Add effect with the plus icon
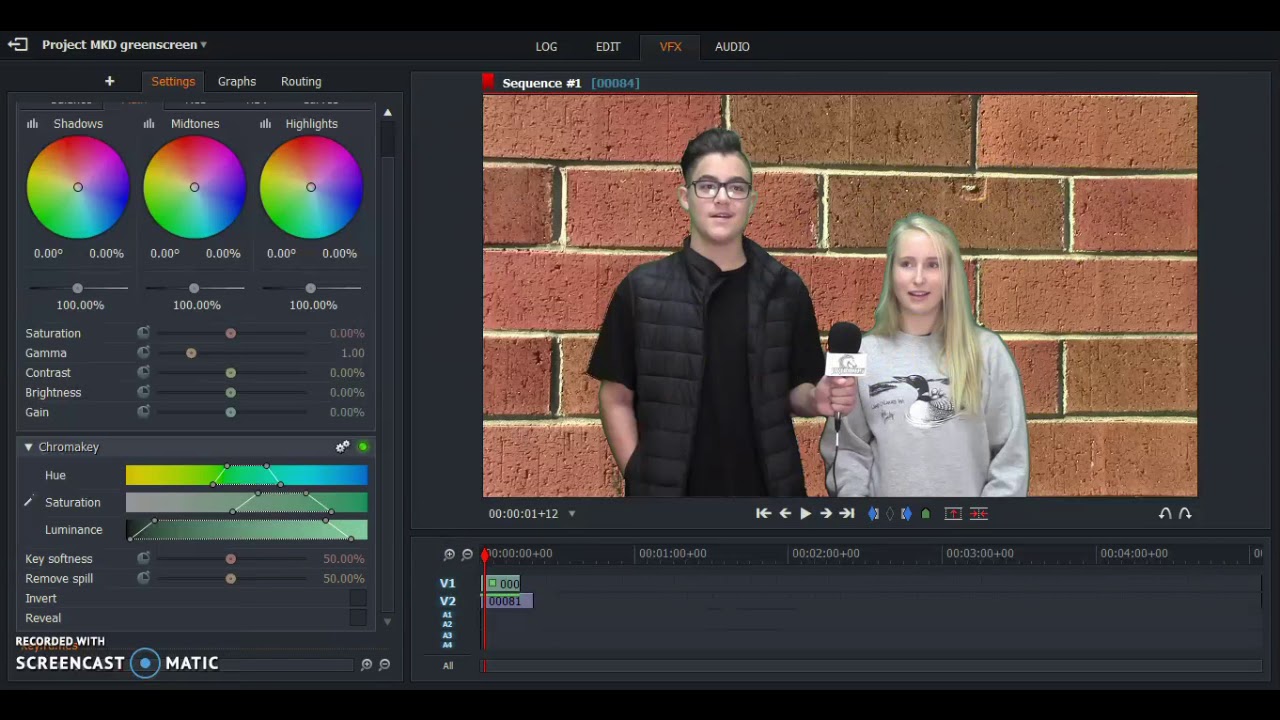This screenshot has height=720, width=1280. pyautogui.click(x=110, y=81)
